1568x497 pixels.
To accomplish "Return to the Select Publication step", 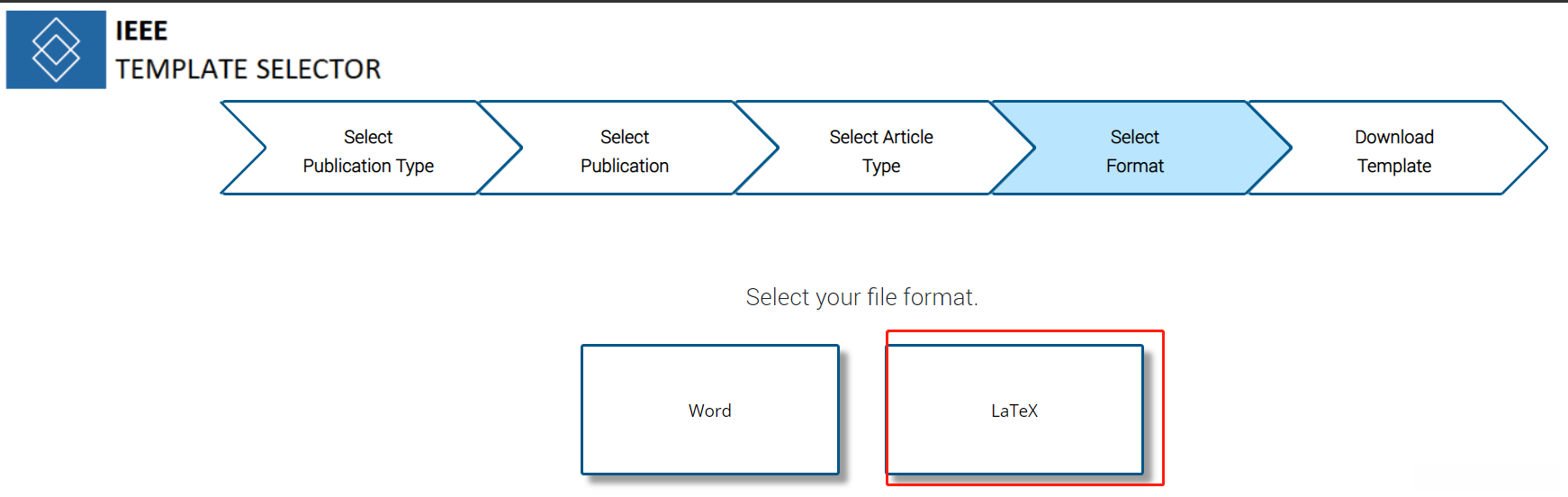I will 625,150.
